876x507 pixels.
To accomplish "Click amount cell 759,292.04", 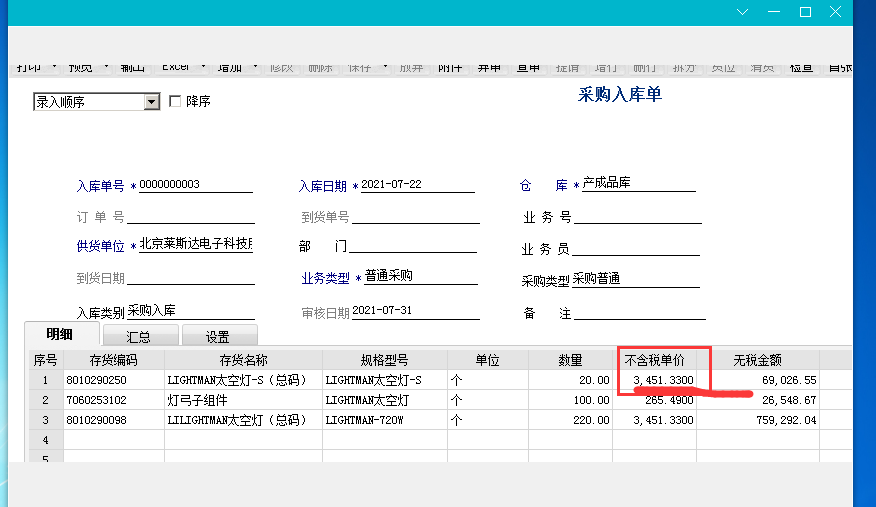I will [758, 420].
